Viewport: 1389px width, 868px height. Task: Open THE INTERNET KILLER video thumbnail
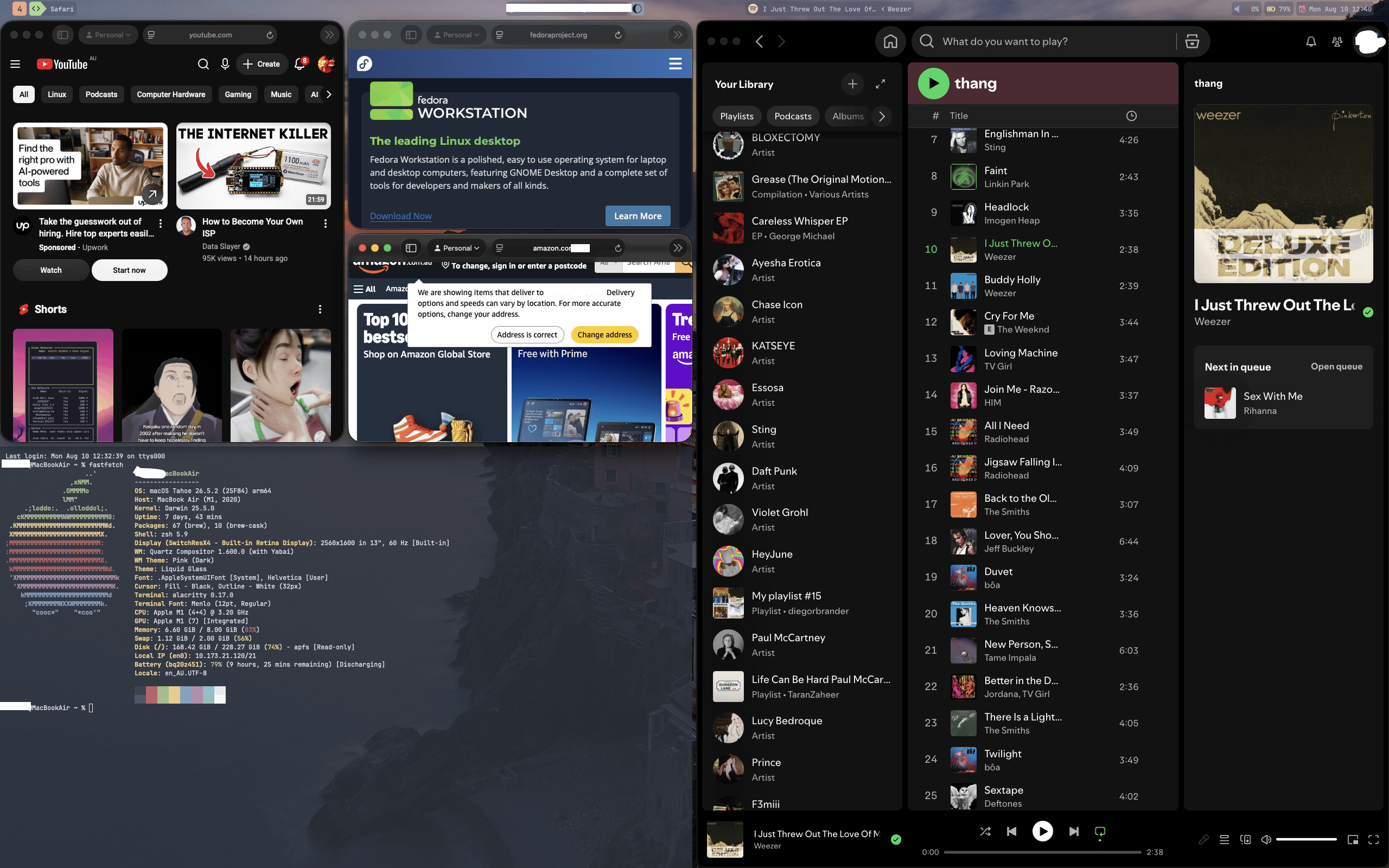[x=253, y=166]
